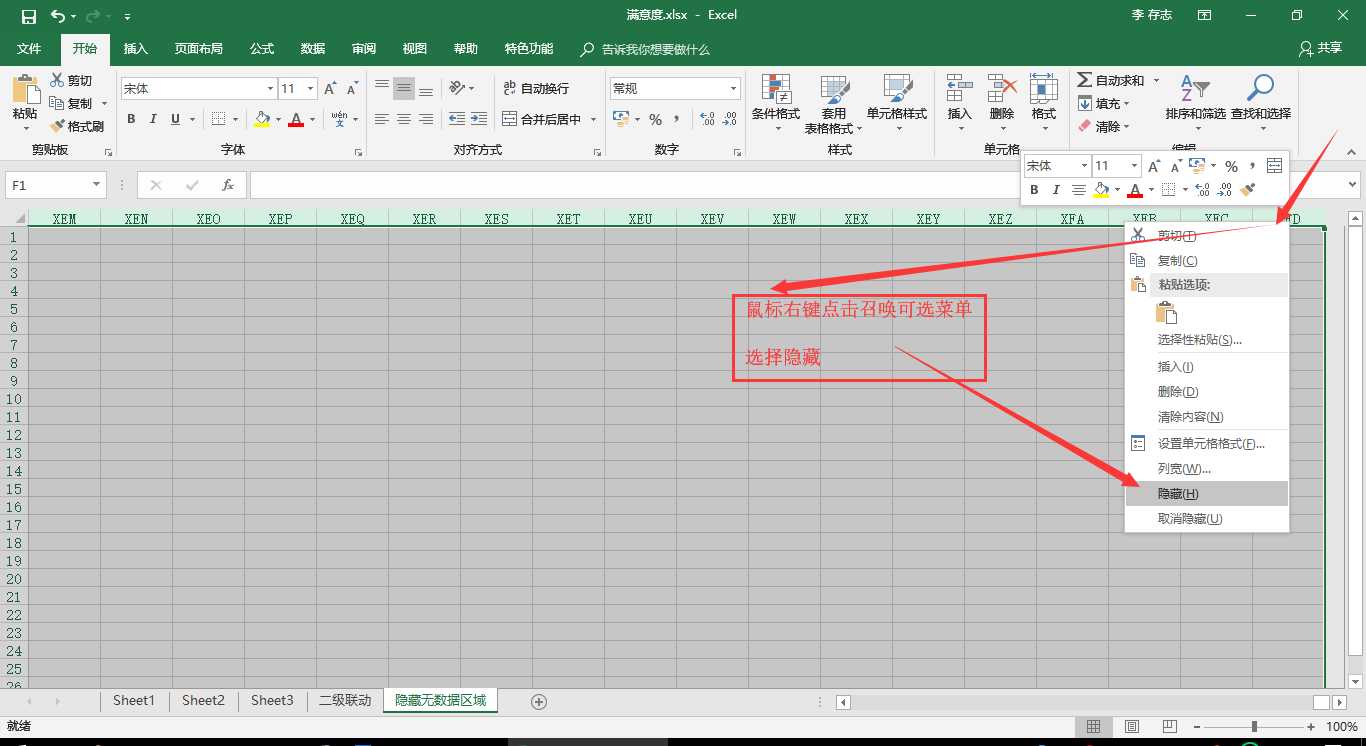
Task: Decrease font size in ribbon
Action: (352, 88)
